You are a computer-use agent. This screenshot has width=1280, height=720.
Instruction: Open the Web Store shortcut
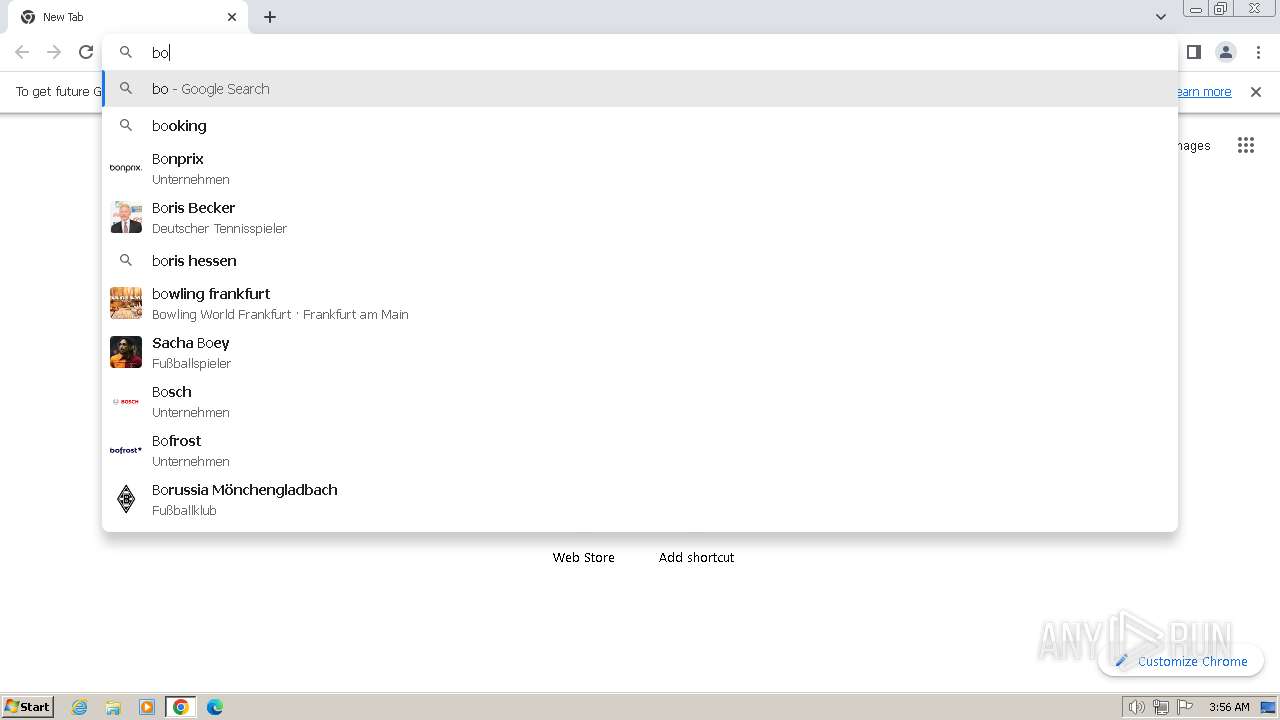(x=584, y=557)
